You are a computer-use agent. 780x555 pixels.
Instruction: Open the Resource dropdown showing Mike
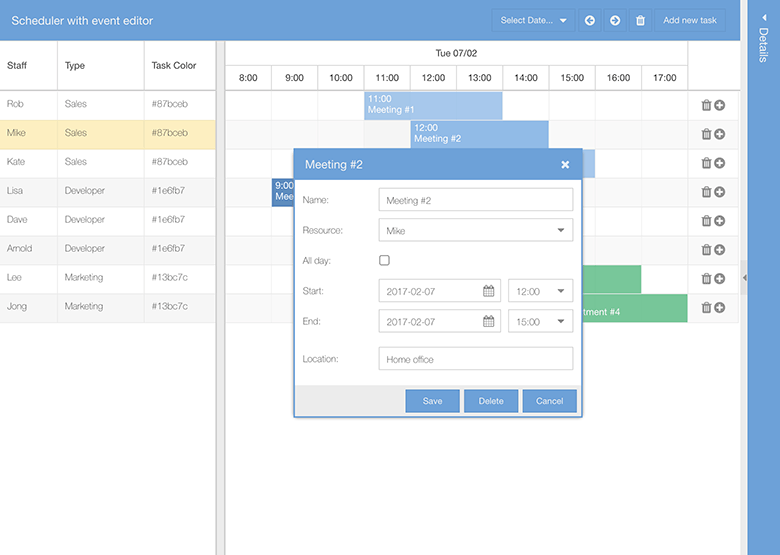(476, 230)
